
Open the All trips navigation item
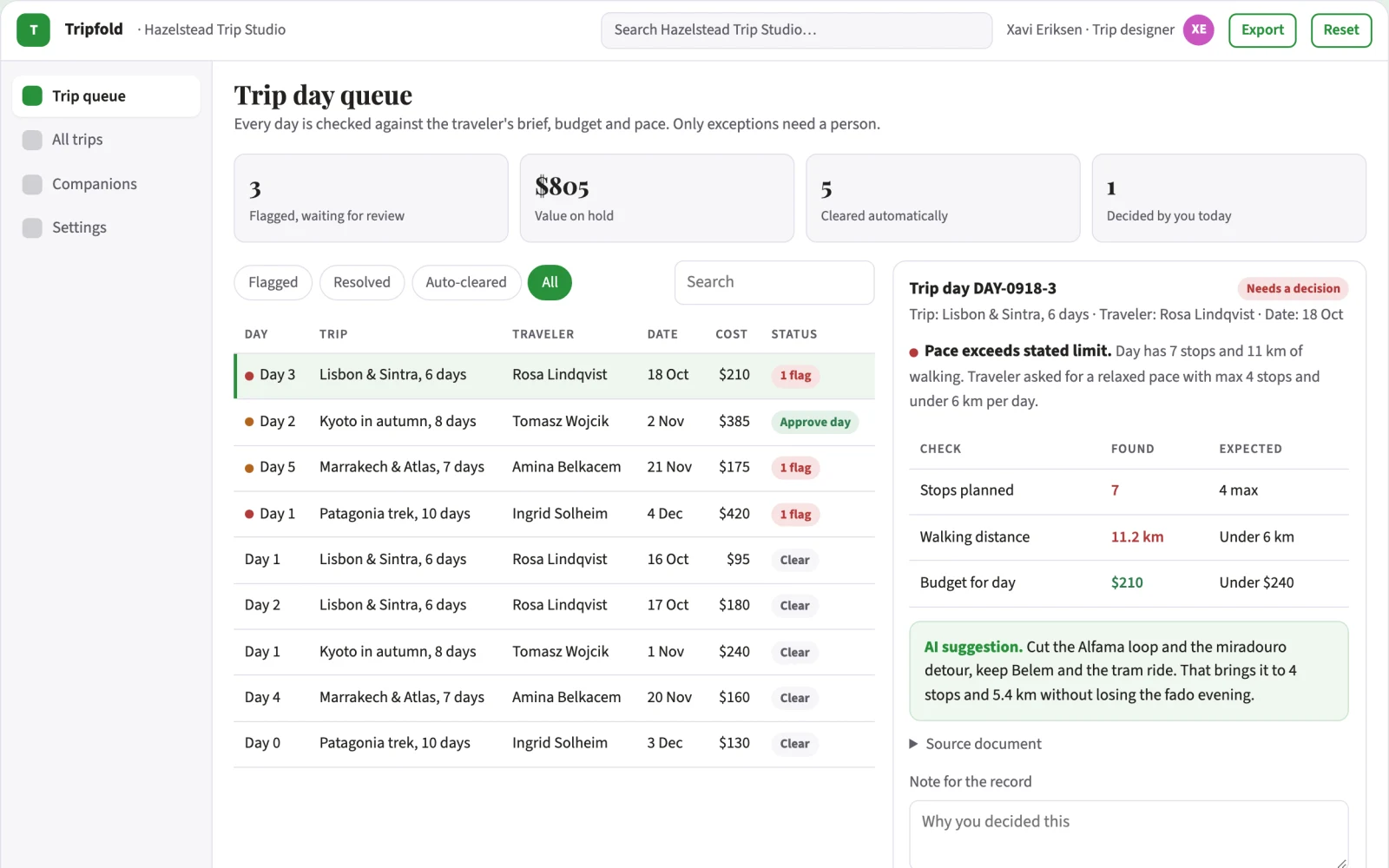tap(106, 140)
